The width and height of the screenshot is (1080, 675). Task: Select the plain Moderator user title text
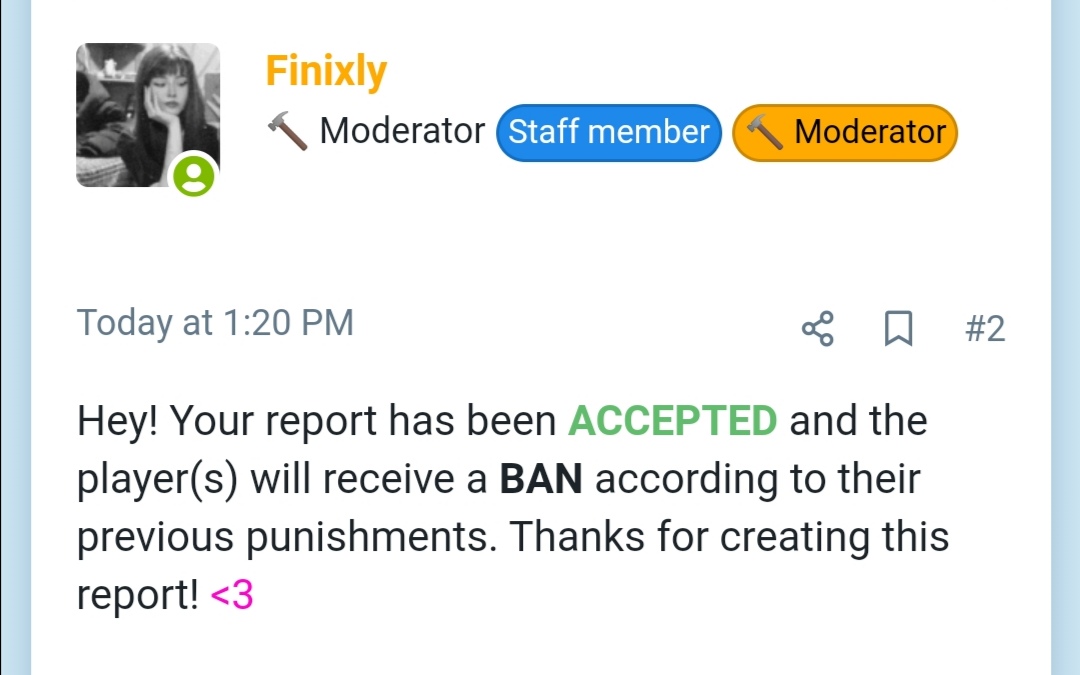point(402,131)
